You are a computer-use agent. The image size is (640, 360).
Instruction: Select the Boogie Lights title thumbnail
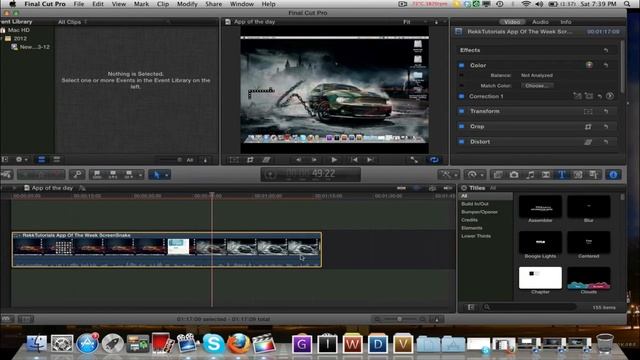pyautogui.click(x=540, y=242)
